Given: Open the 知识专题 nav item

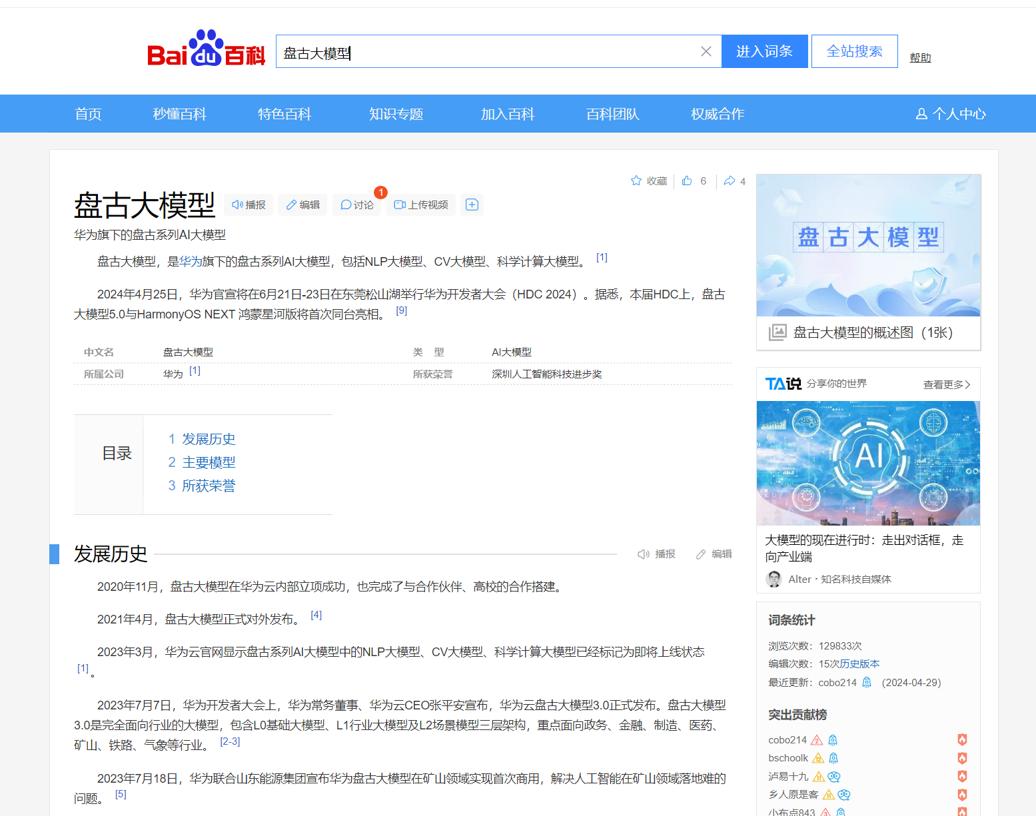Looking at the screenshot, I should (396, 114).
